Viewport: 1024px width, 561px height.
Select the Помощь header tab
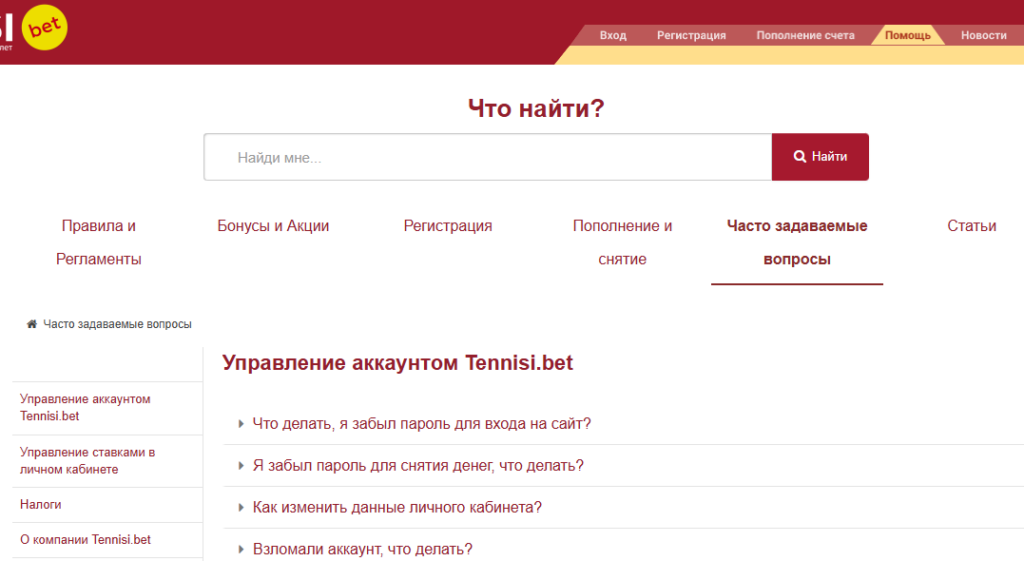pyautogui.click(x=907, y=35)
